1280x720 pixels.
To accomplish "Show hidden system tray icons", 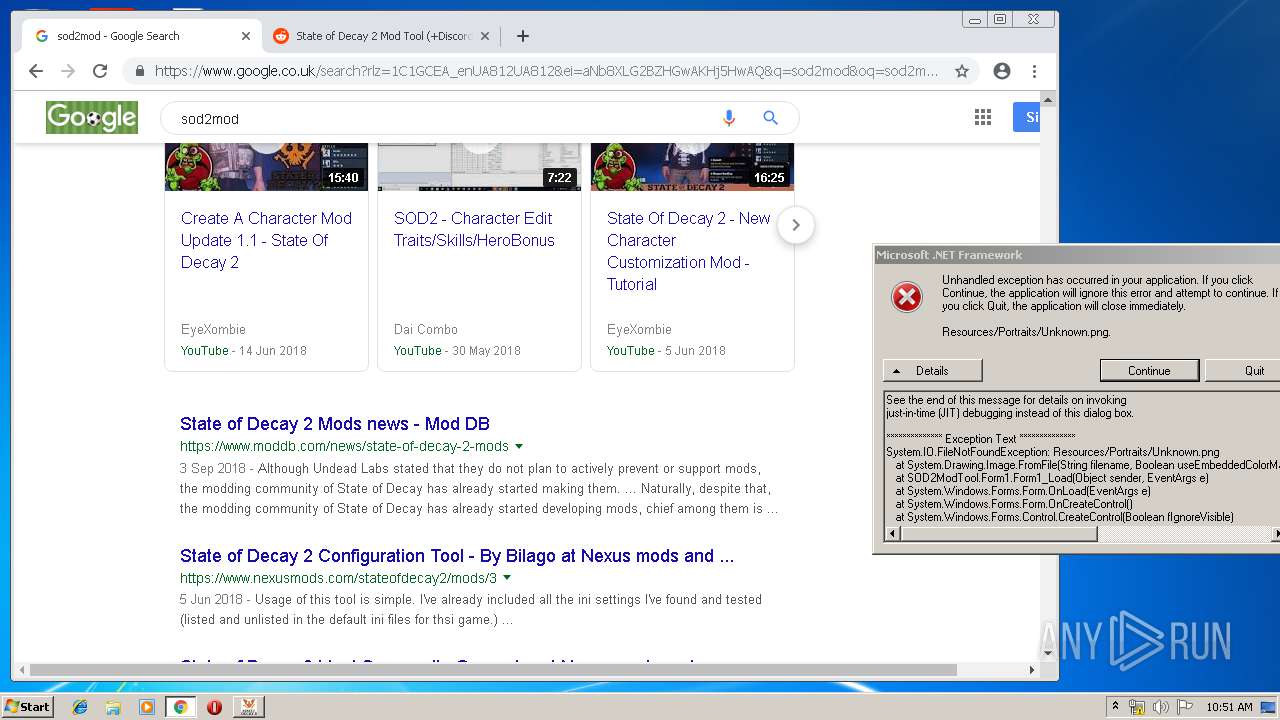I will [x=1115, y=707].
